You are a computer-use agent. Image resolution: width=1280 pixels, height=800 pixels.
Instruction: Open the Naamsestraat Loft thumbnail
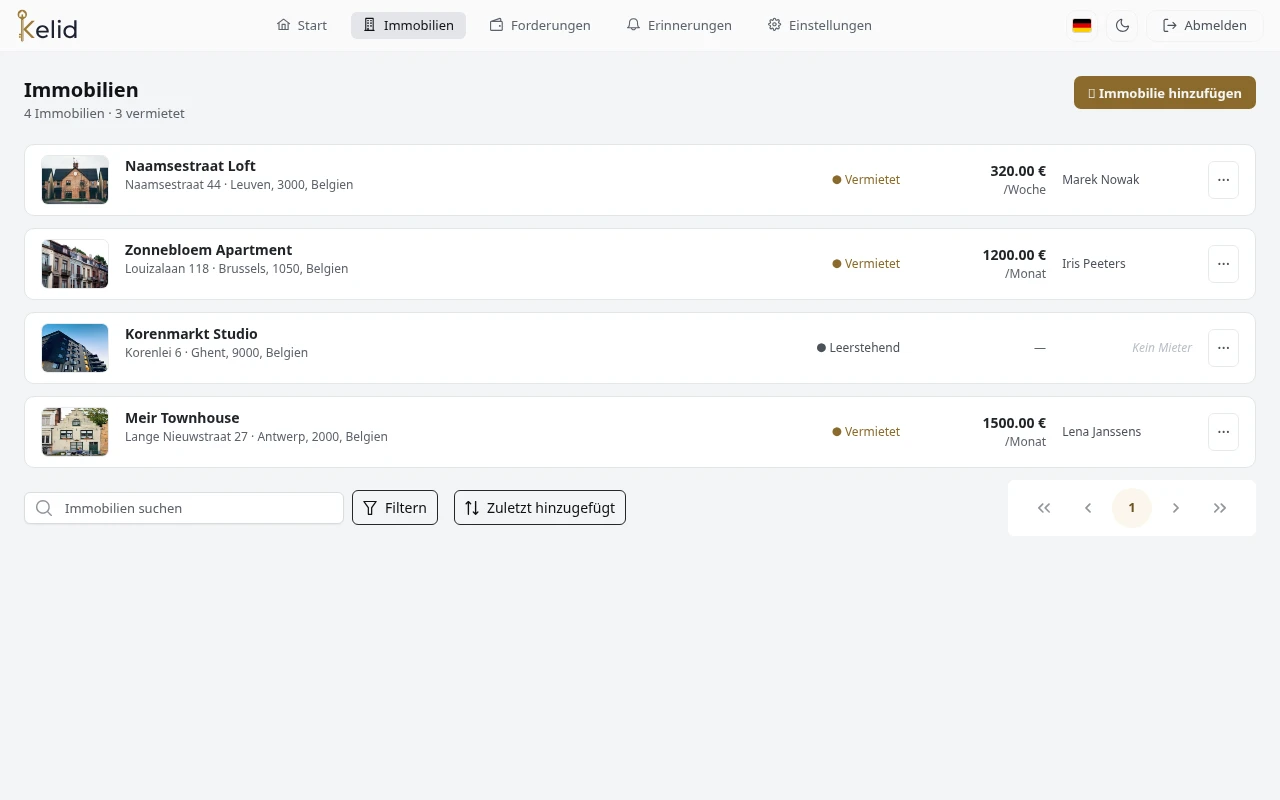[75, 180]
